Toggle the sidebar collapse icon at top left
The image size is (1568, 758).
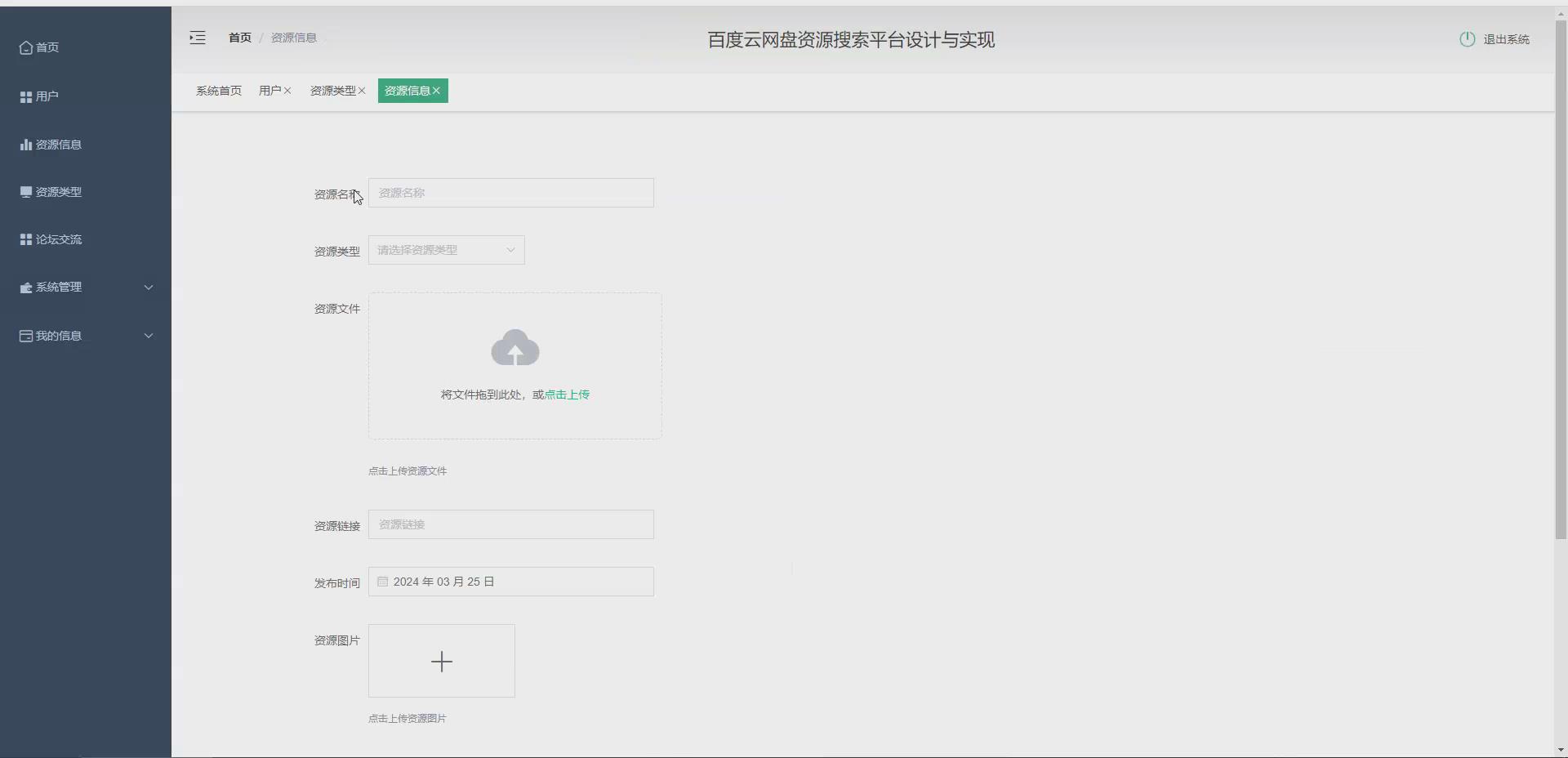[x=196, y=38]
